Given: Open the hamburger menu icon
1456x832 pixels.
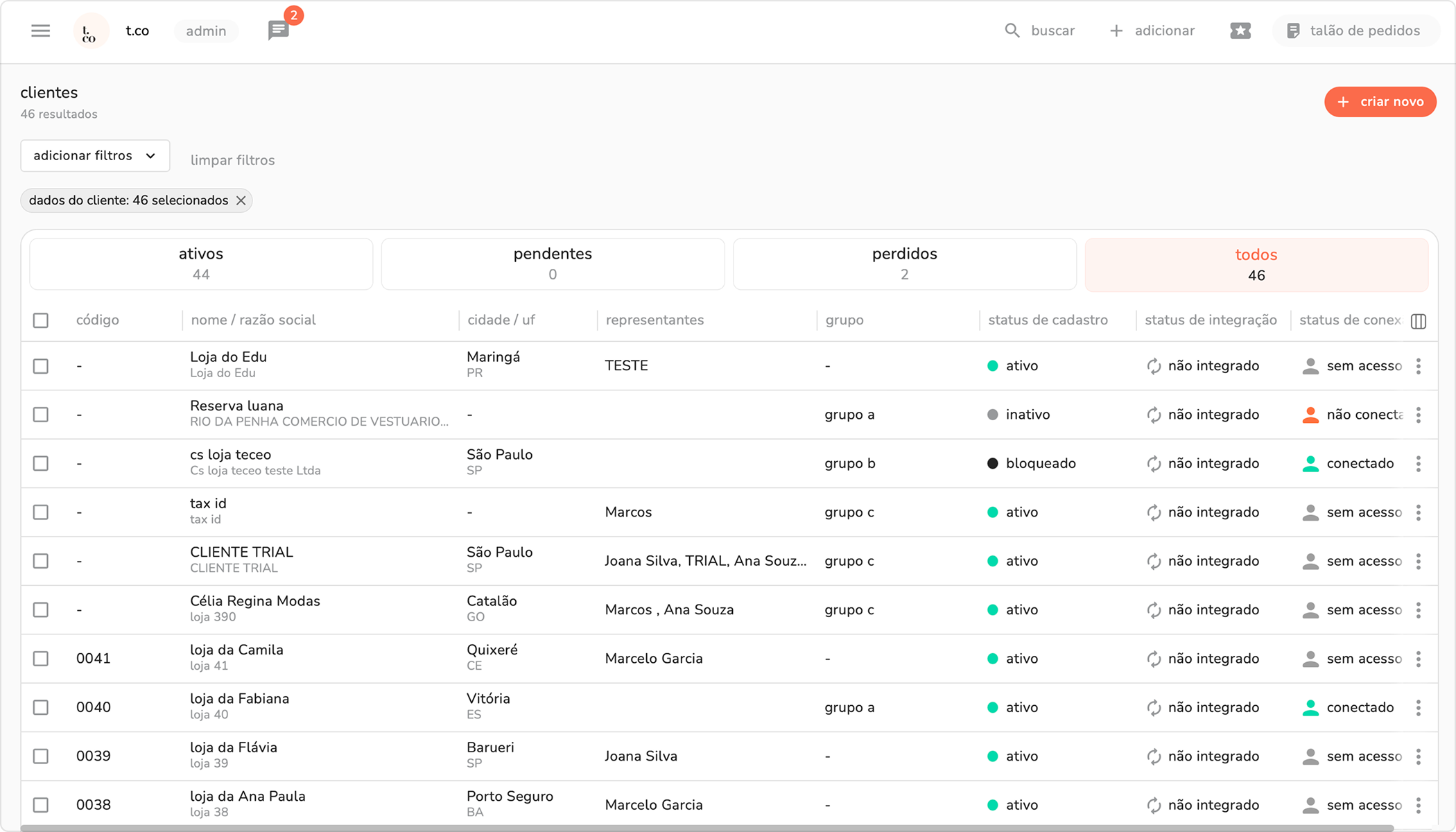Looking at the screenshot, I should click(40, 31).
